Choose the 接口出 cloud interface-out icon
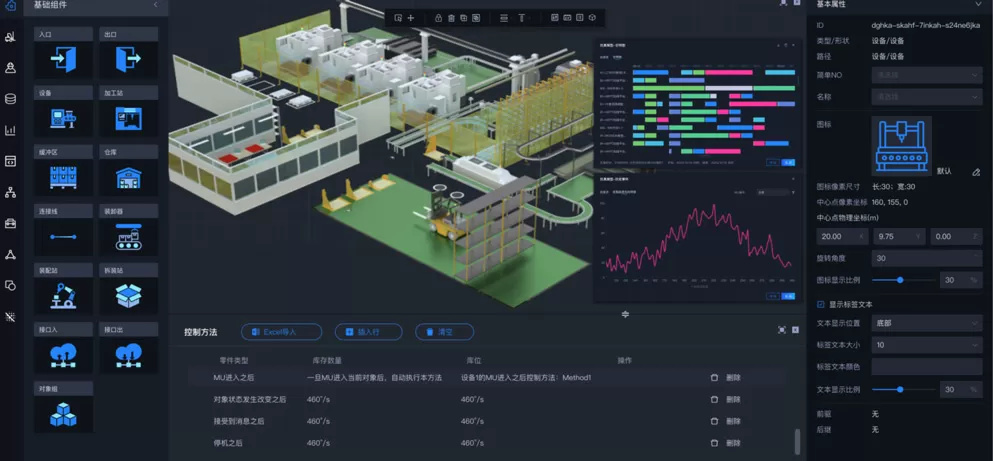Image resolution: width=993 pixels, height=461 pixels. 129,355
